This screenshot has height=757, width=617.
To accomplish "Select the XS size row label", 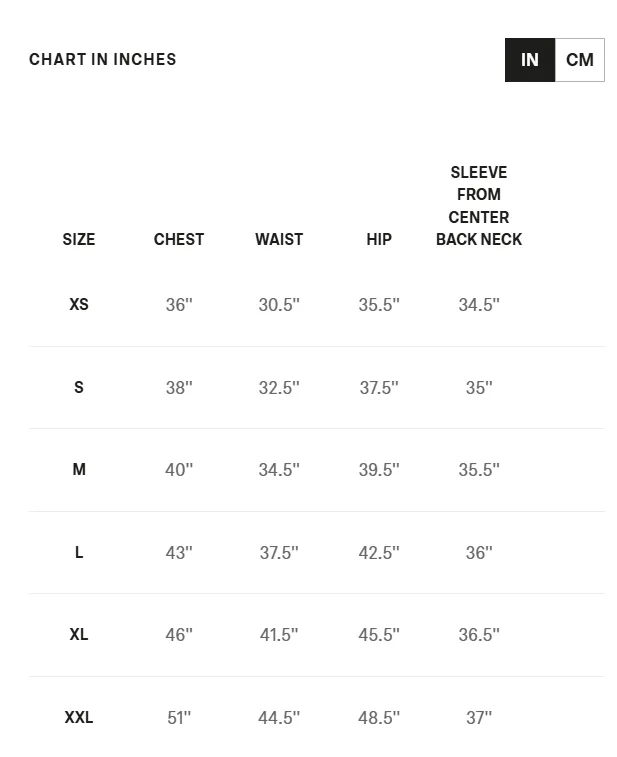I will (x=79, y=305).
